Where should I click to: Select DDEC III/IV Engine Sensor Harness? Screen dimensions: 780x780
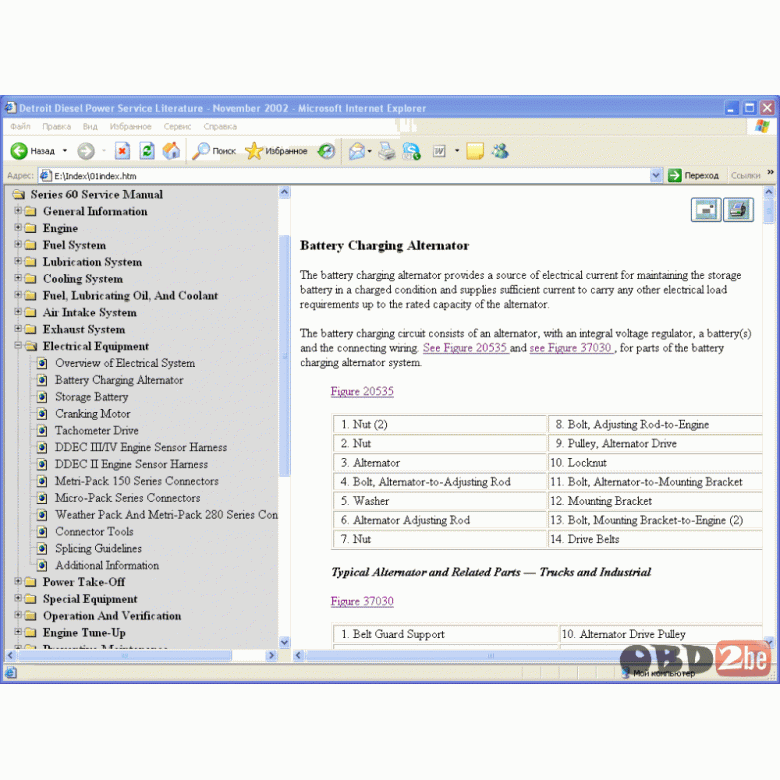coord(141,447)
